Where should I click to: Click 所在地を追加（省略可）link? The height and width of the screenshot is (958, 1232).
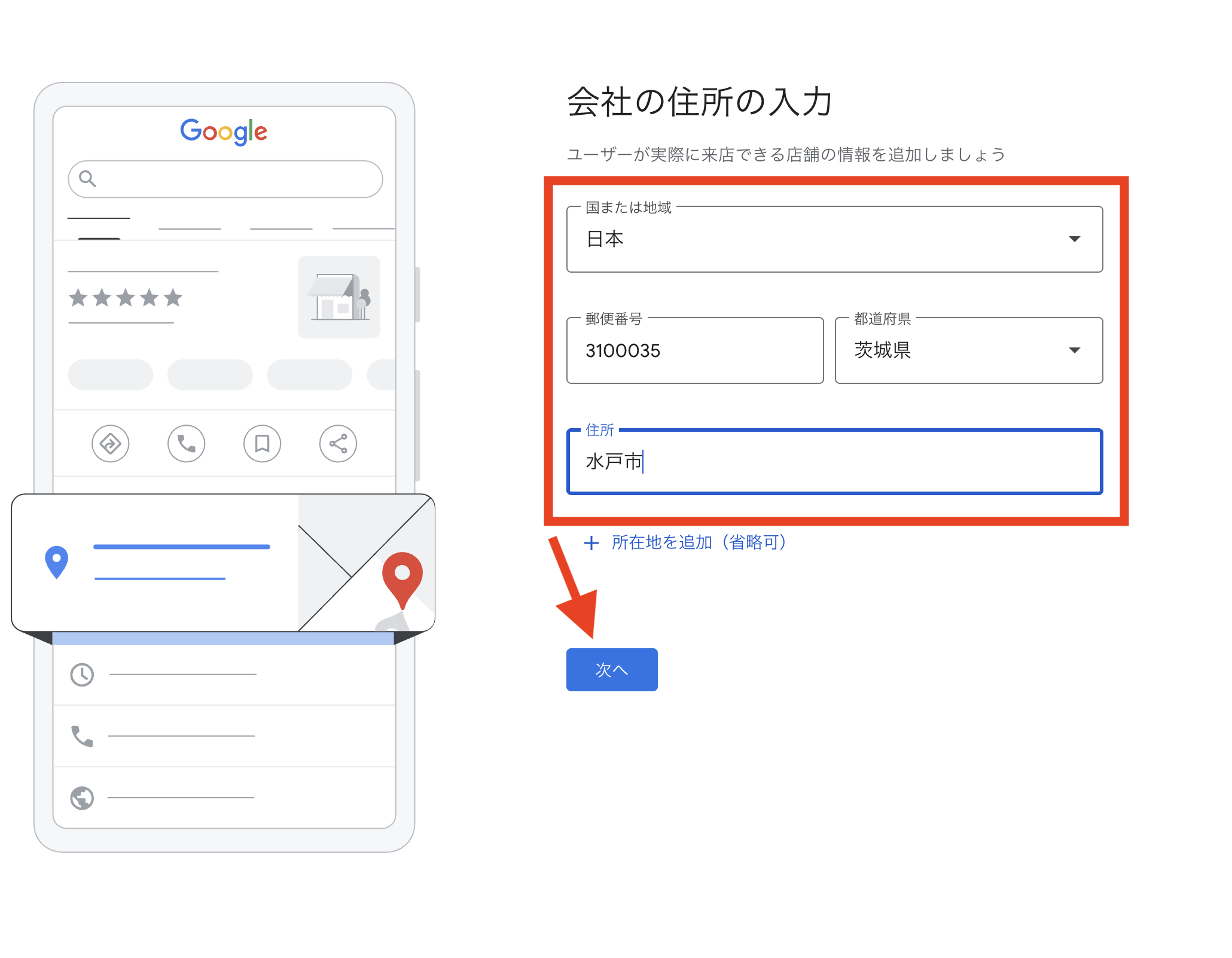pos(699,542)
